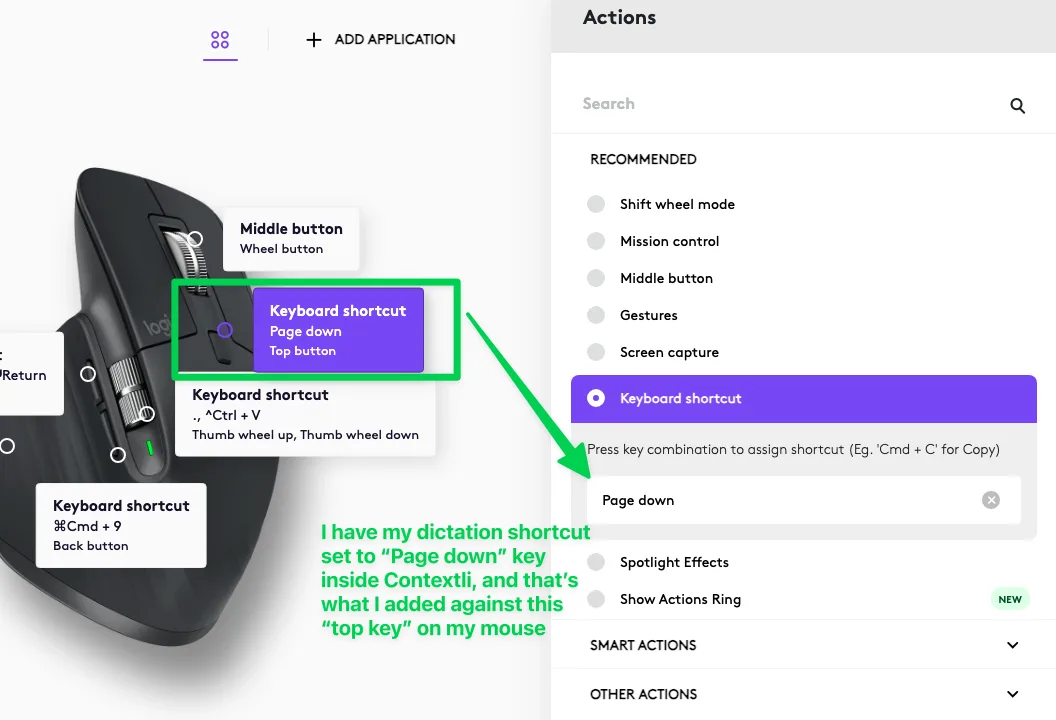The height and width of the screenshot is (720, 1056).
Task: Click the plus icon beside Add Application
Action: click(313, 40)
